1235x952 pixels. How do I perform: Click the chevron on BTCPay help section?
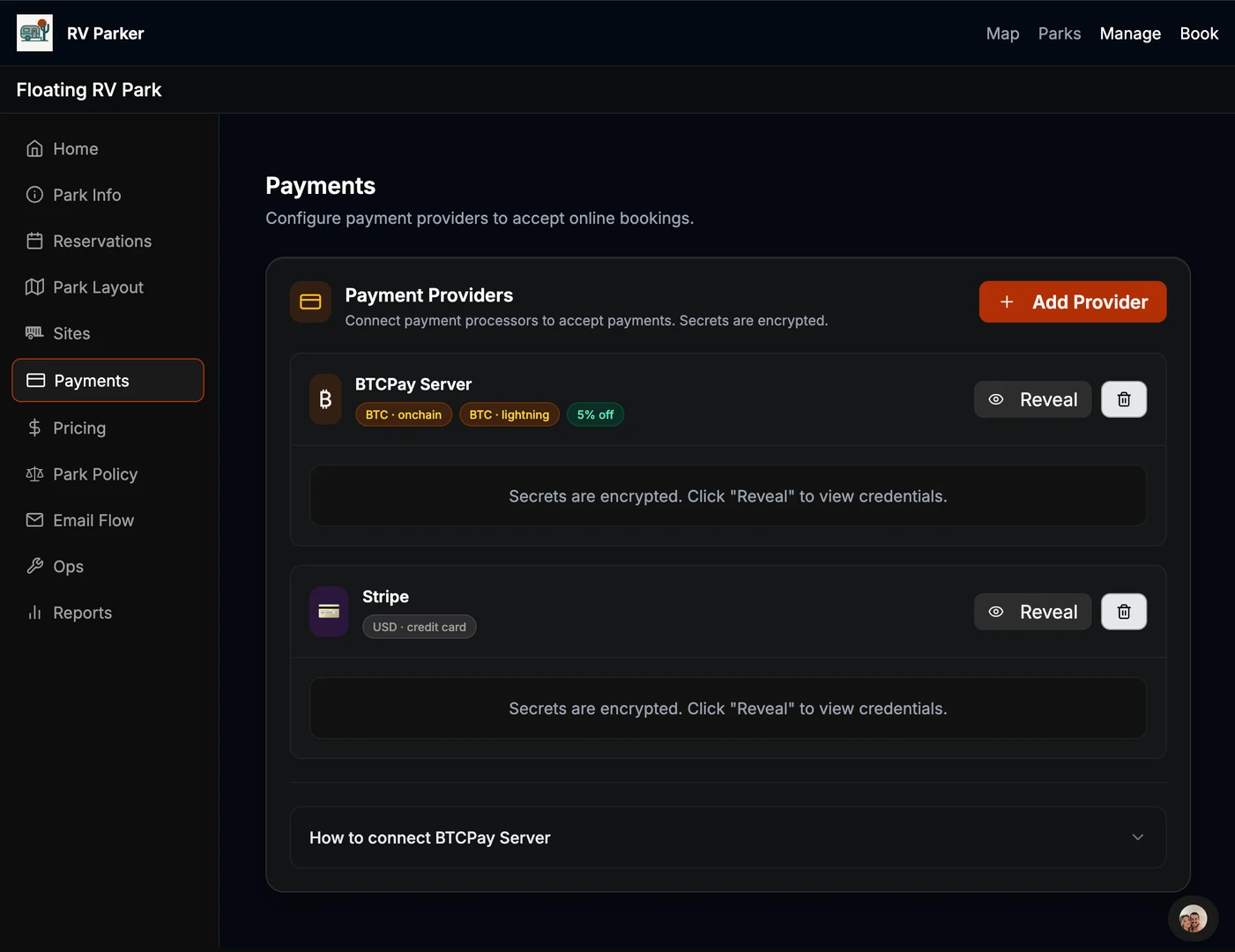(x=1137, y=837)
